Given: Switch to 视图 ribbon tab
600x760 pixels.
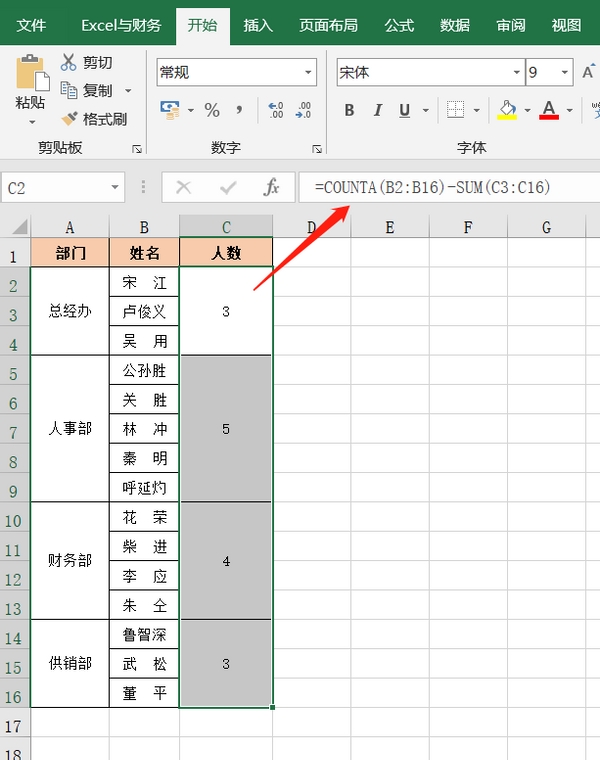Looking at the screenshot, I should click(x=566, y=25).
